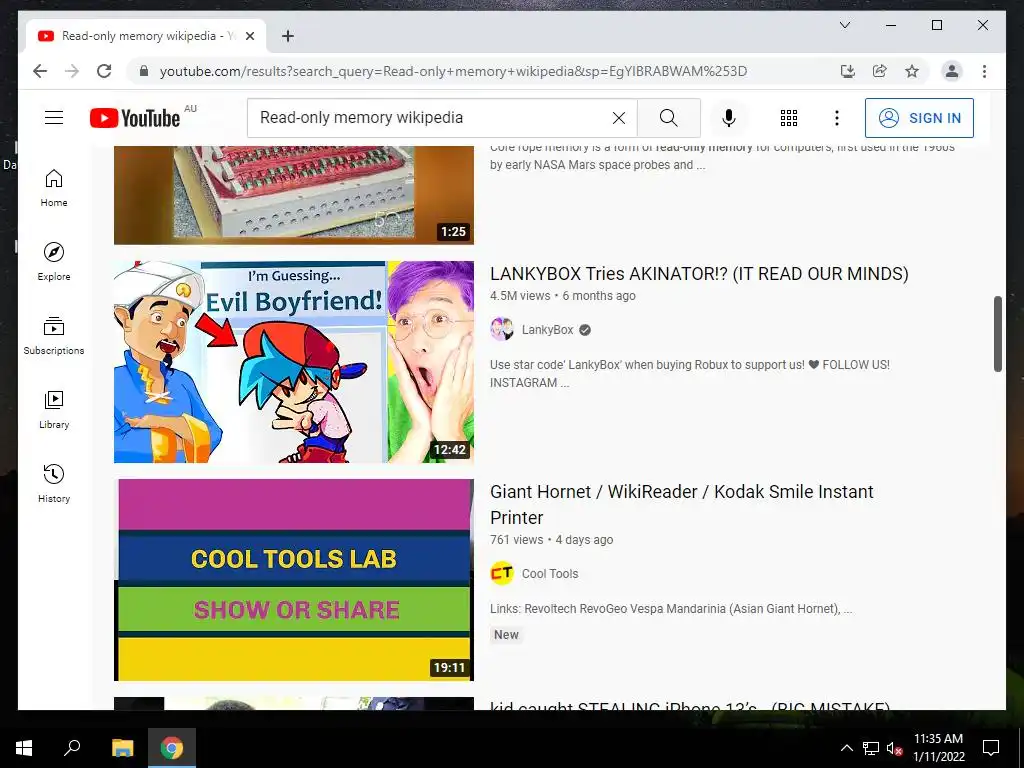Open the tab search dropdown chevron
This screenshot has height=768, width=1024.
click(844, 25)
